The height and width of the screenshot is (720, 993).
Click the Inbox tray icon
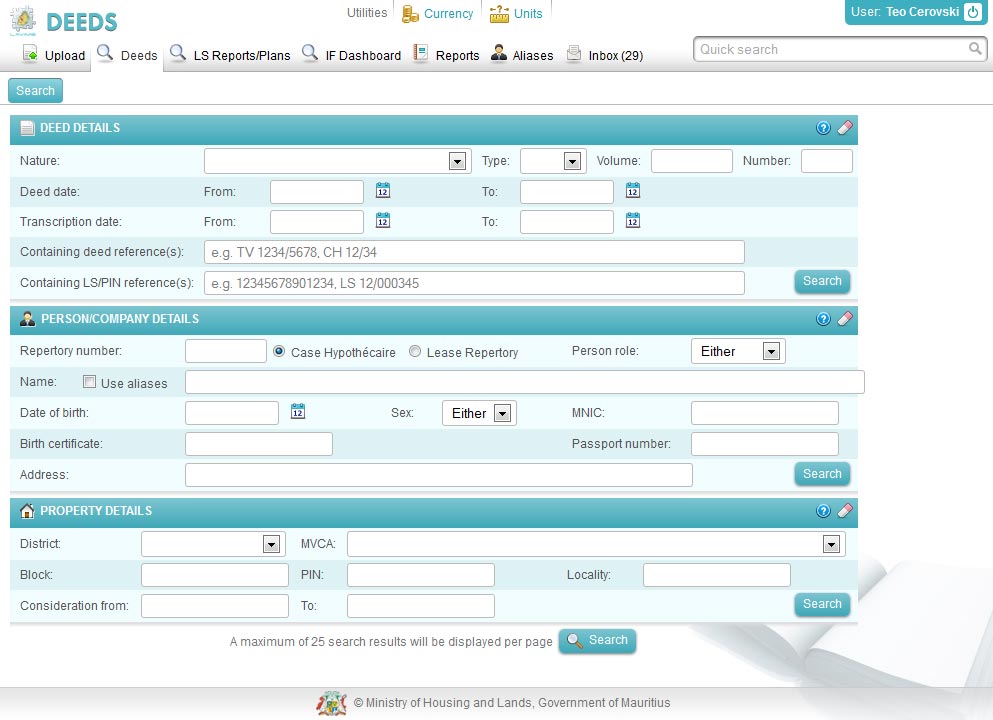(x=574, y=53)
